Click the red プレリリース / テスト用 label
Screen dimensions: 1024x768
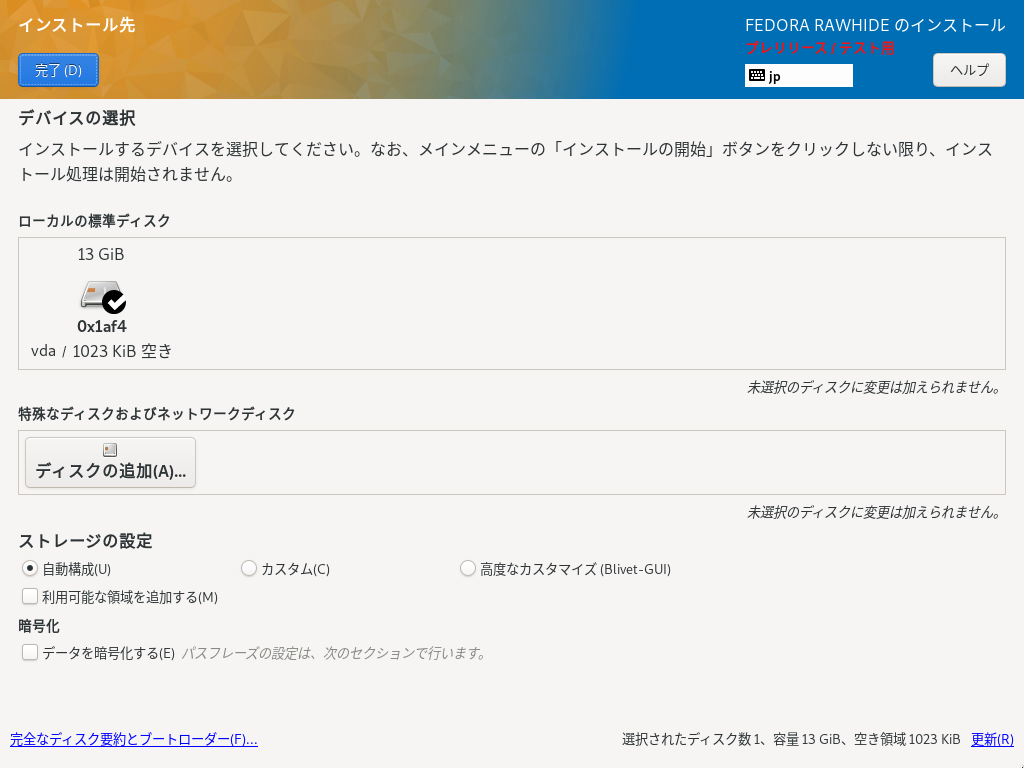click(820, 48)
